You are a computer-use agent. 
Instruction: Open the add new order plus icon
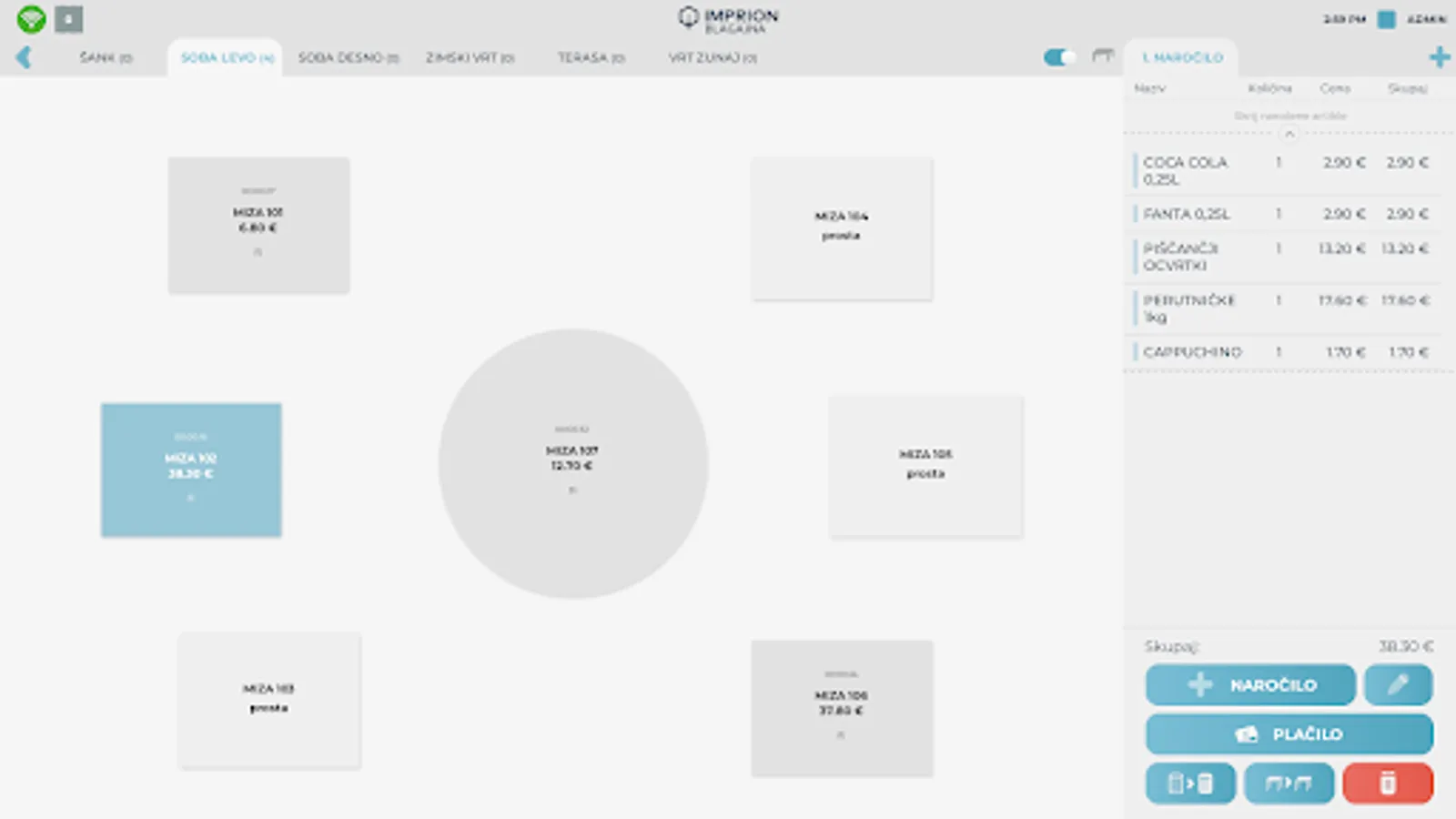[x=1440, y=56]
